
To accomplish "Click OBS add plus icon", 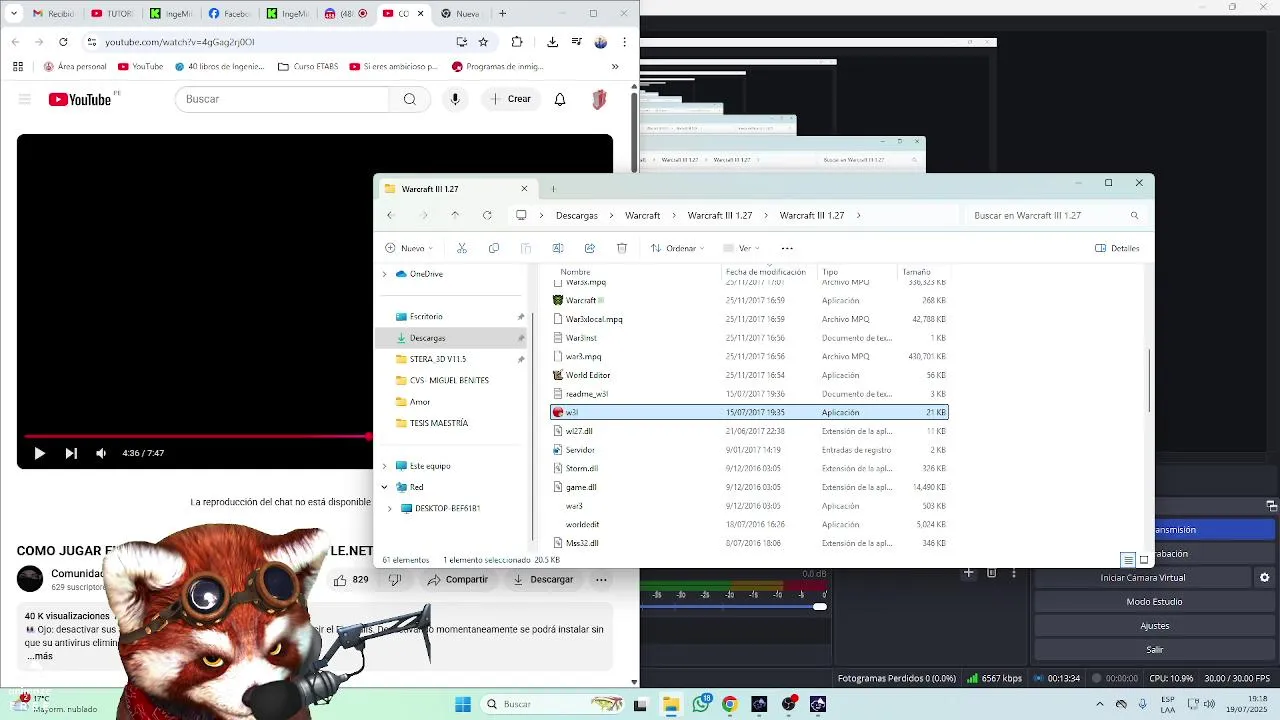I will [x=968, y=573].
